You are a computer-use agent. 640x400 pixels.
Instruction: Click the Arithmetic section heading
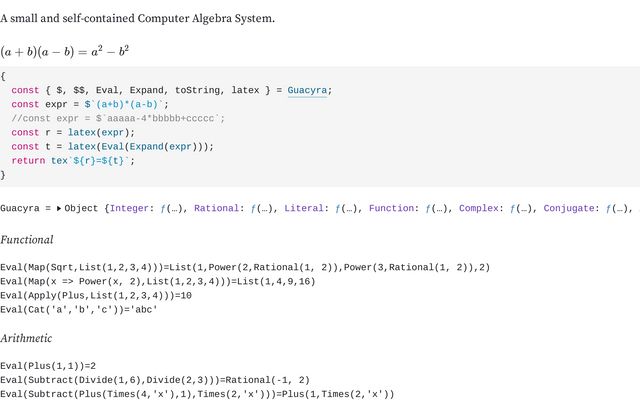pyautogui.click(x=27, y=339)
